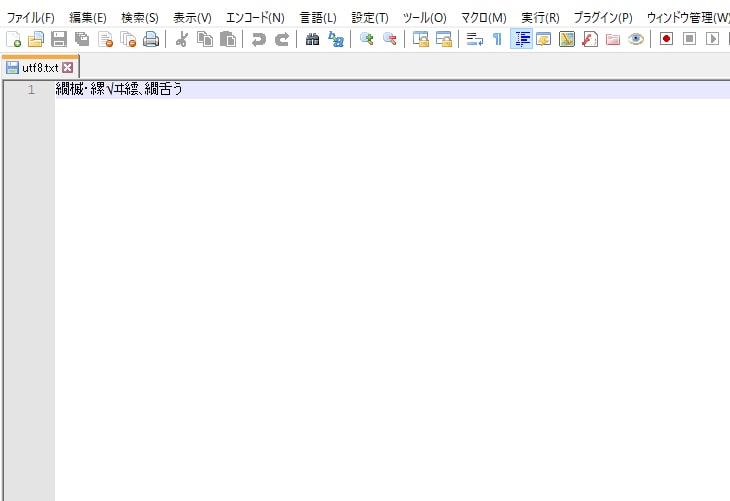Open the 設定(T) menu
The image size is (730, 501).
tap(370, 18)
